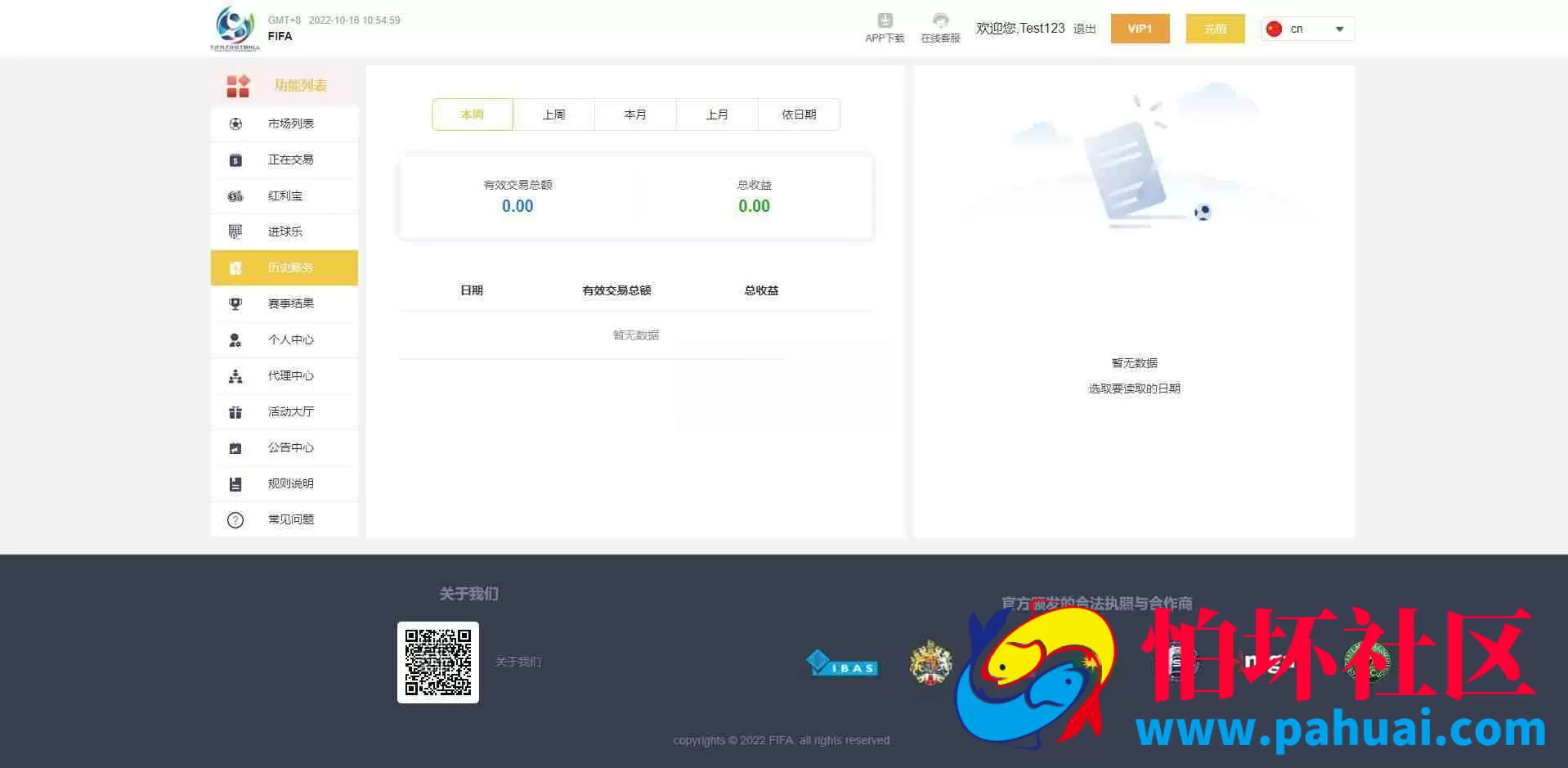Open the cn language dropdown
The width and height of the screenshot is (1568, 768).
(1308, 29)
